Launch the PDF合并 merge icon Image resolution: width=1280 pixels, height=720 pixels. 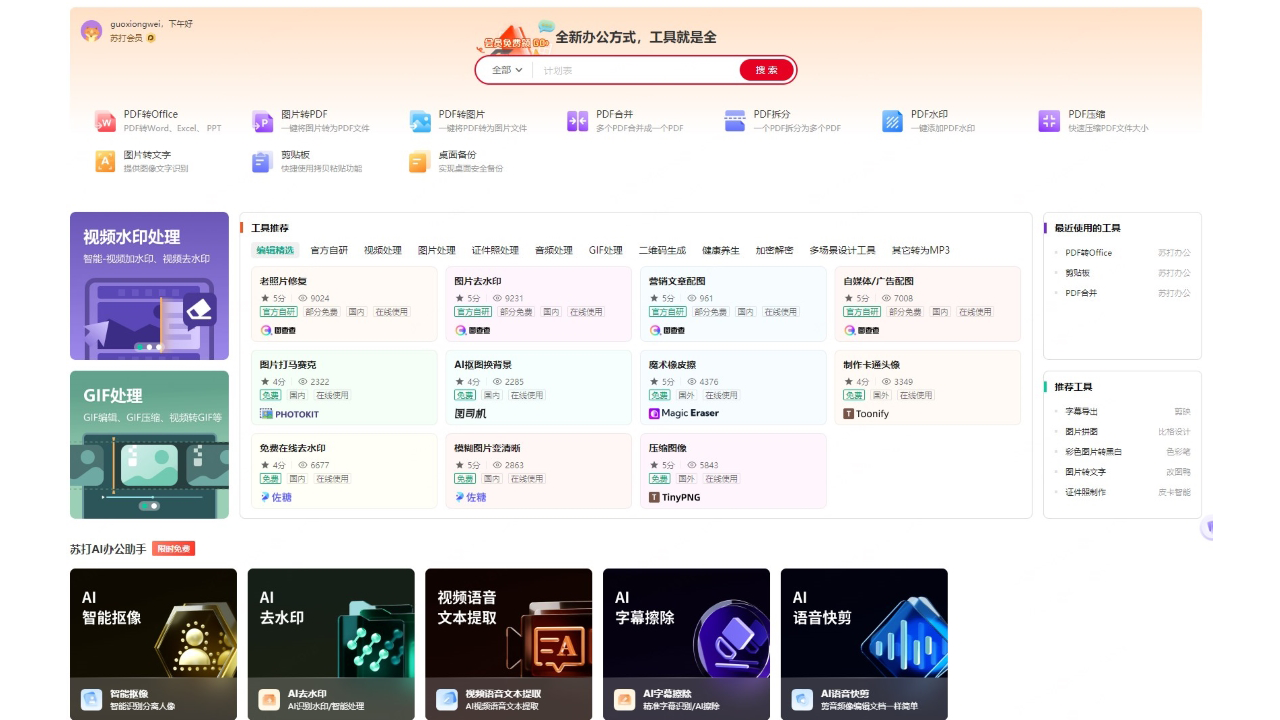(x=577, y=121)
